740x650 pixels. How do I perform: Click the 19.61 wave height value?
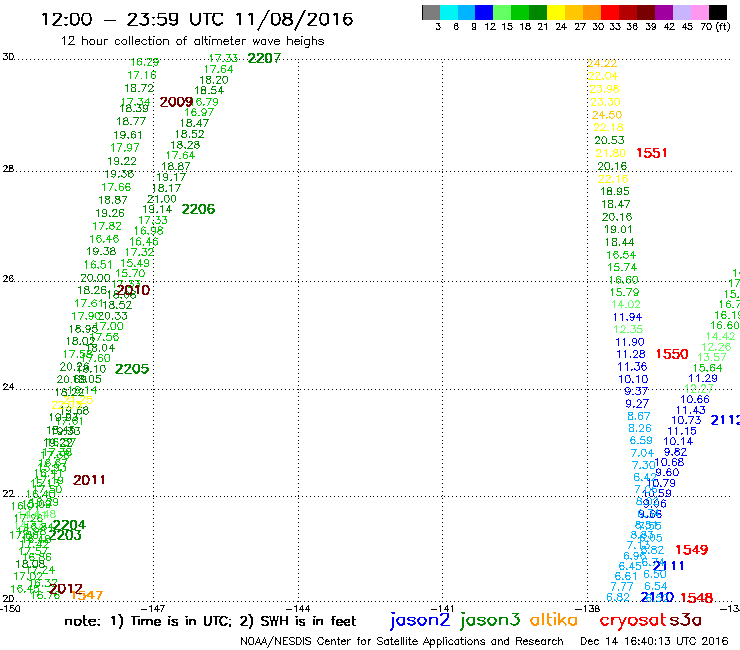128,135
